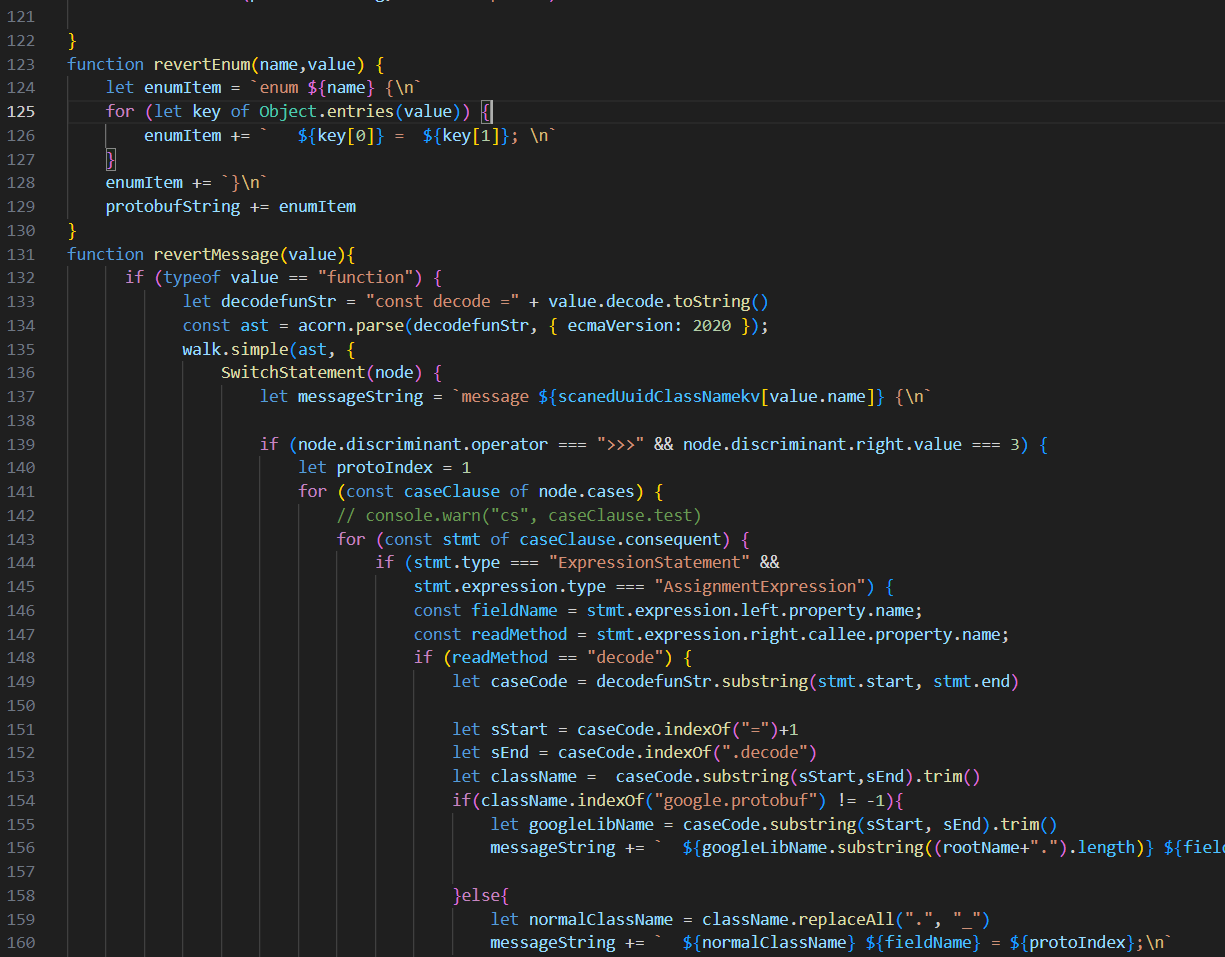Click the else keyword
This screenshot has height=957, width=1225.
pyautogui.click(x=481, y=896)
